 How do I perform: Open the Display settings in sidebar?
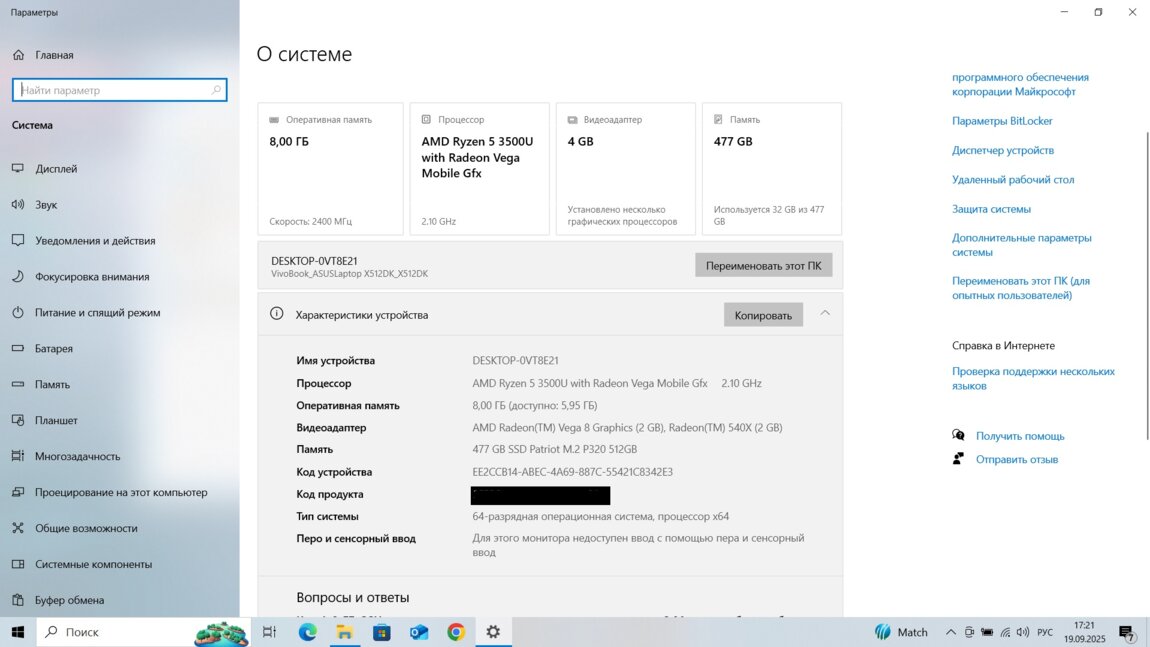click(x=56, y=169)
